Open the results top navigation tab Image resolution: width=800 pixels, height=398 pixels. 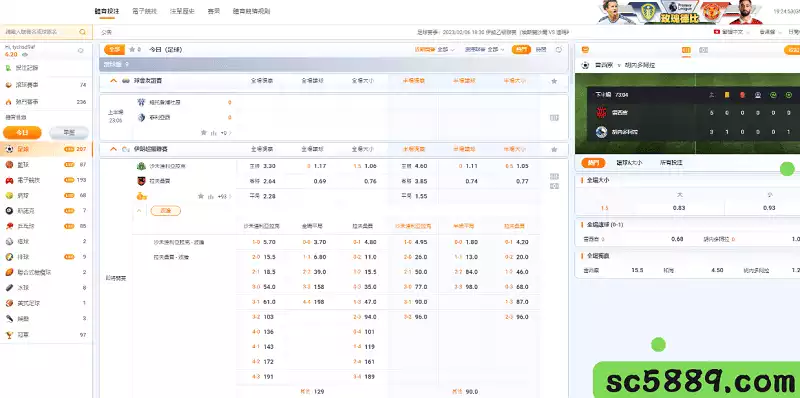(214, 11)
